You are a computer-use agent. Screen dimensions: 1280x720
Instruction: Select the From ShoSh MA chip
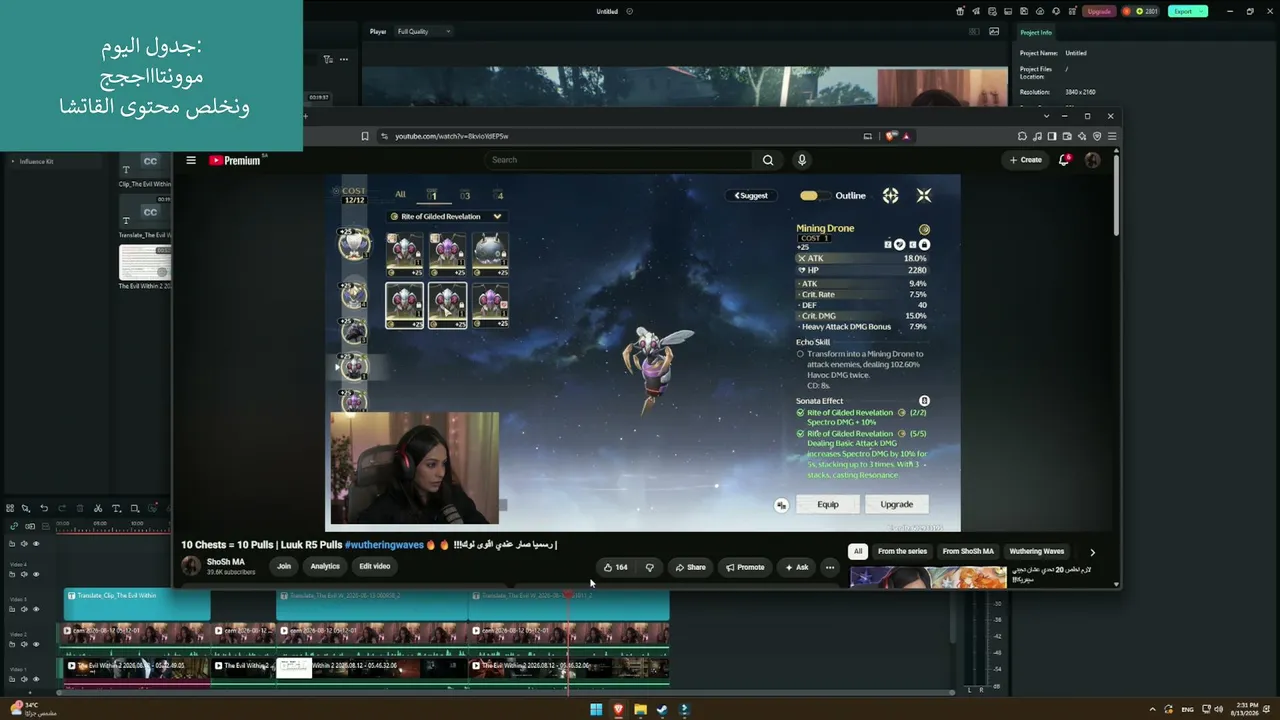point(968,551)
